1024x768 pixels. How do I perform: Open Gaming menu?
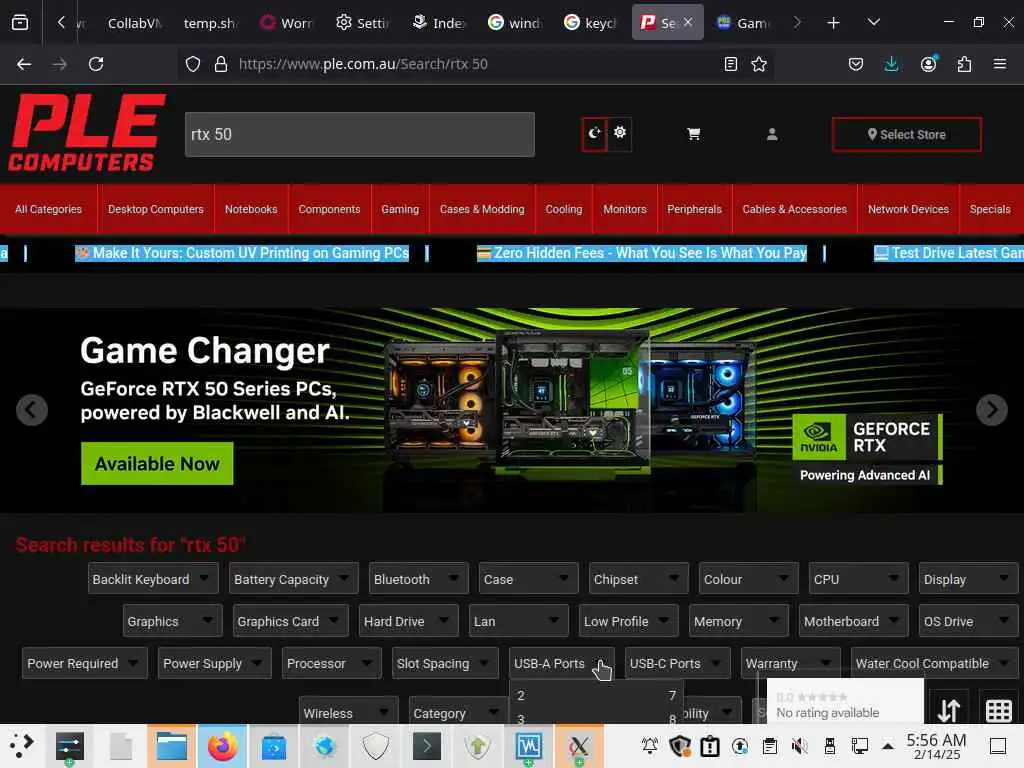click(400, 209)
